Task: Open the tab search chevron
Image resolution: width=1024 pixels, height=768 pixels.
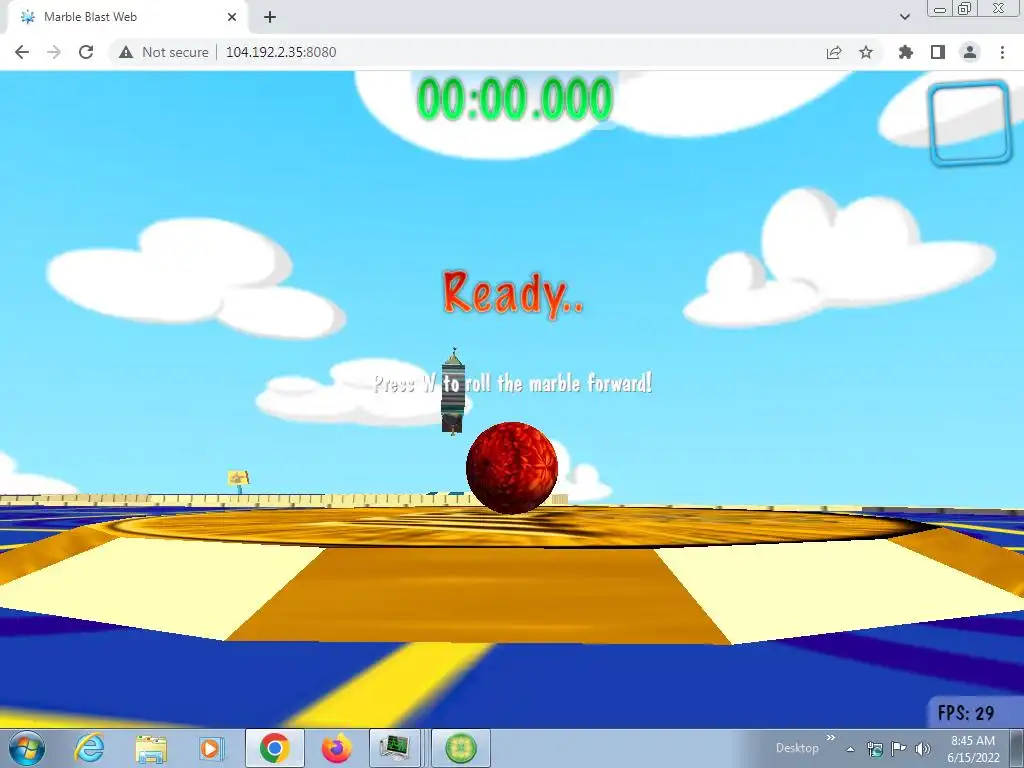Action: [904, 17]
